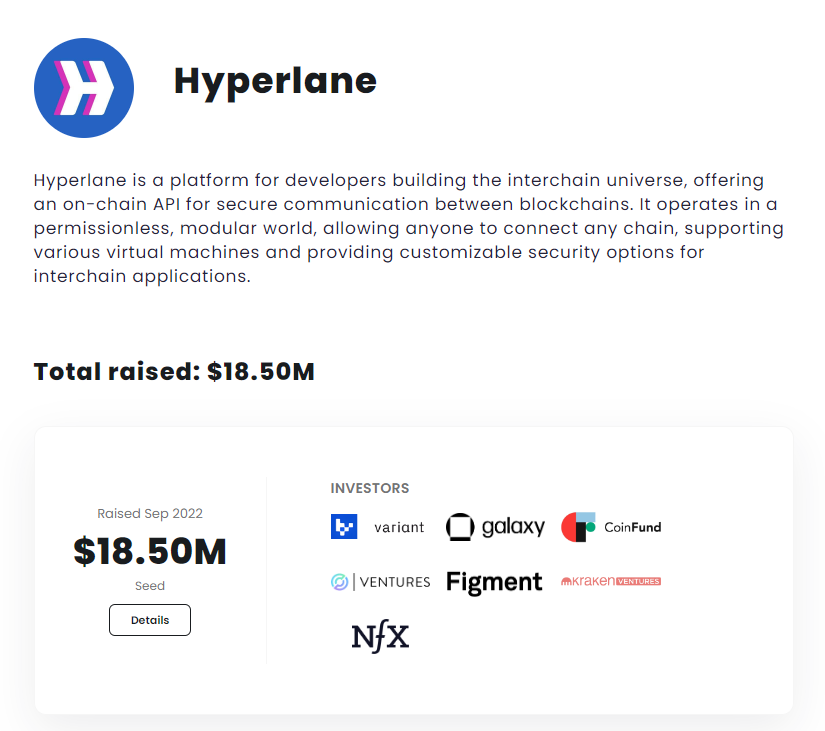The width and height of the screenshot is (825, 731).
Task: Click the Details button
Action: (149, 619)
